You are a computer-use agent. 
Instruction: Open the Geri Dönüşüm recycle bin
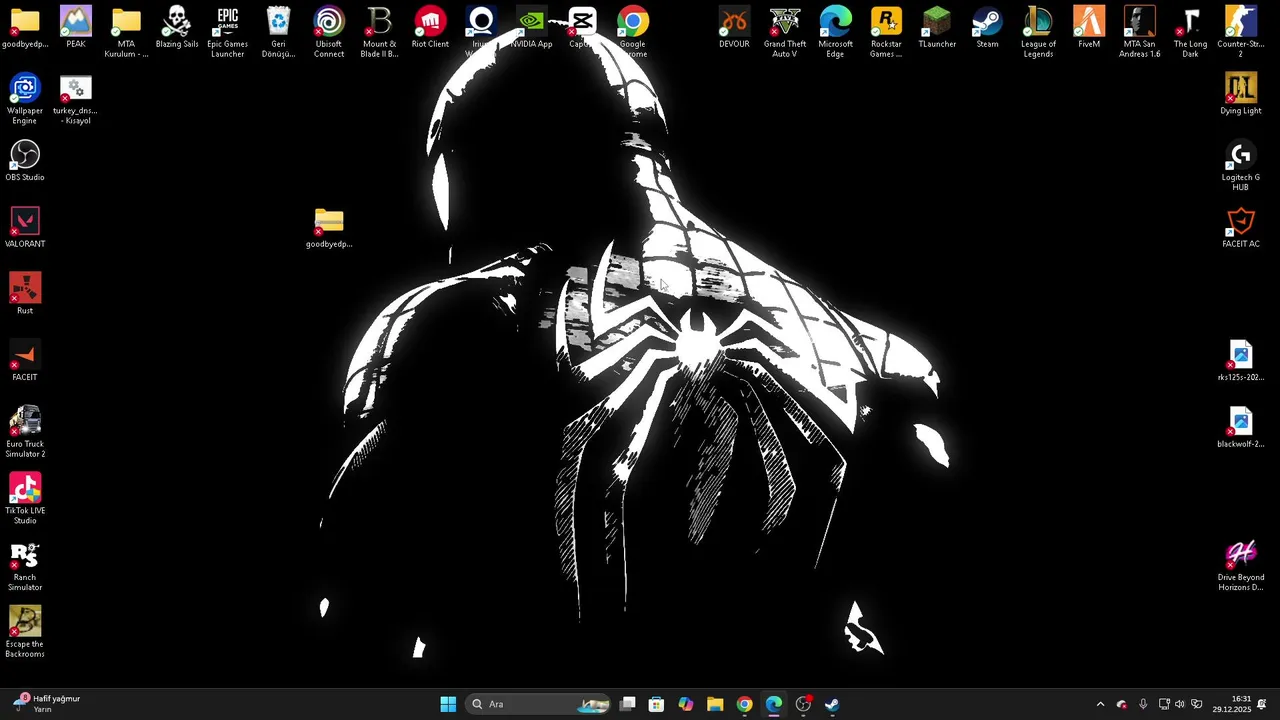coord(278,32)
